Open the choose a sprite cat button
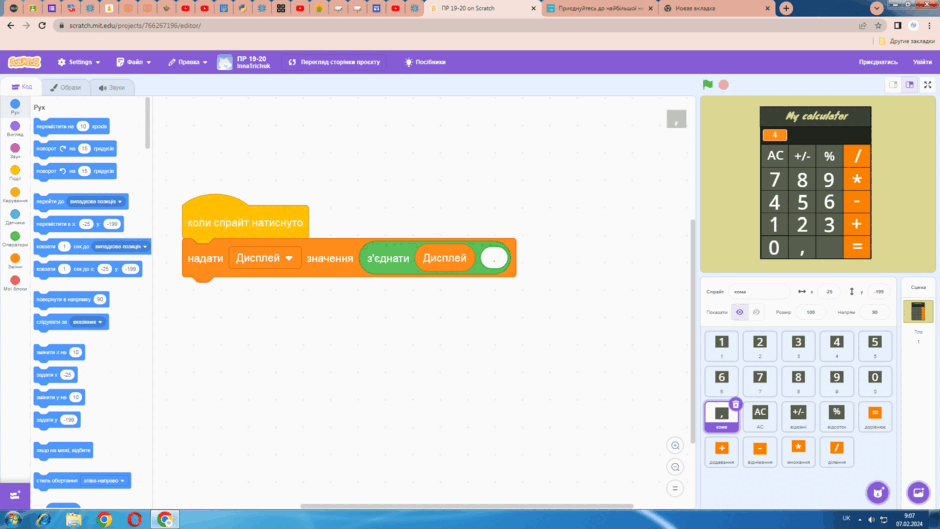 point(878,493)
